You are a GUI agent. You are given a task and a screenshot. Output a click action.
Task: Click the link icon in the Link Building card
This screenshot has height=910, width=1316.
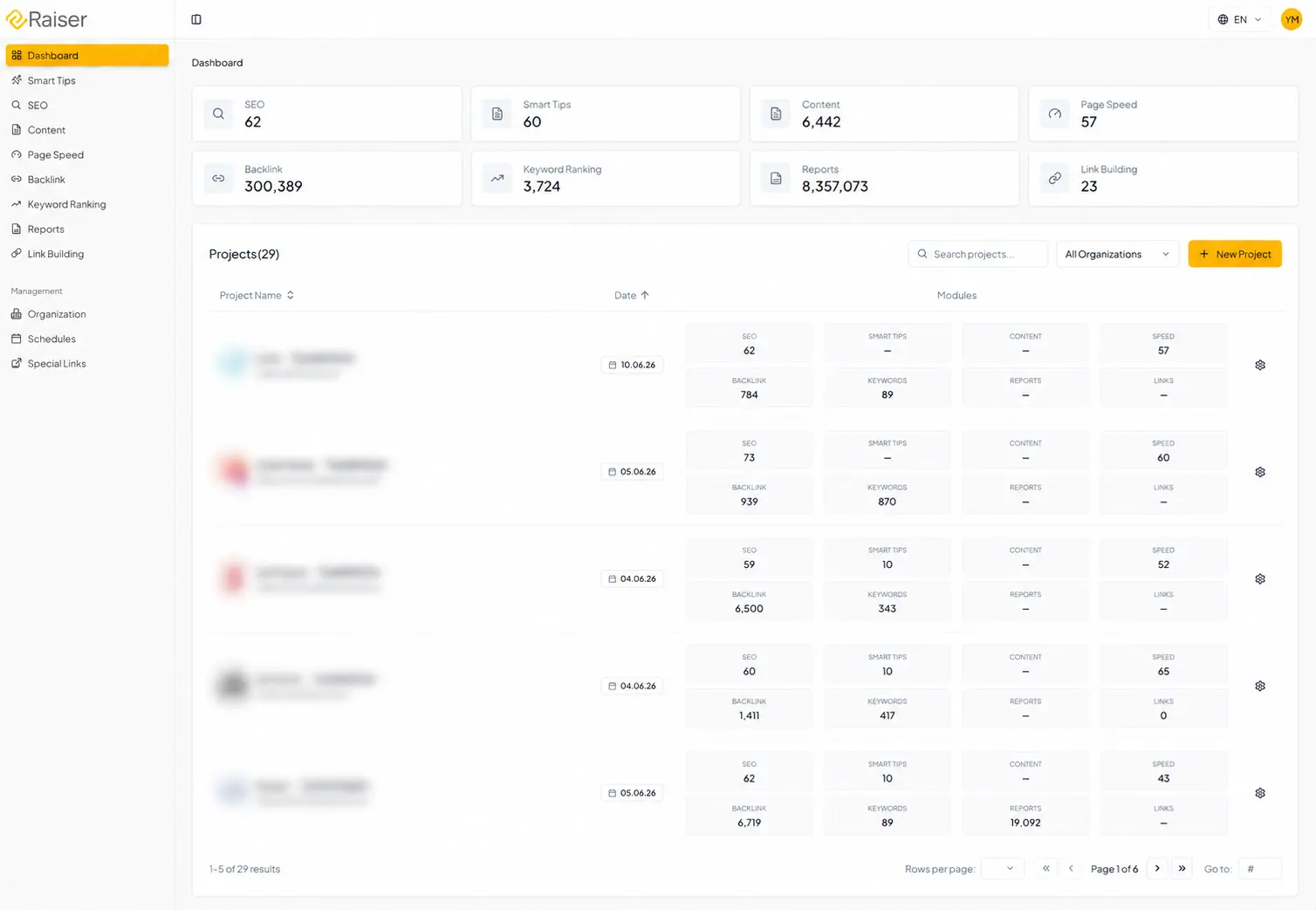tap(1055, 178)
